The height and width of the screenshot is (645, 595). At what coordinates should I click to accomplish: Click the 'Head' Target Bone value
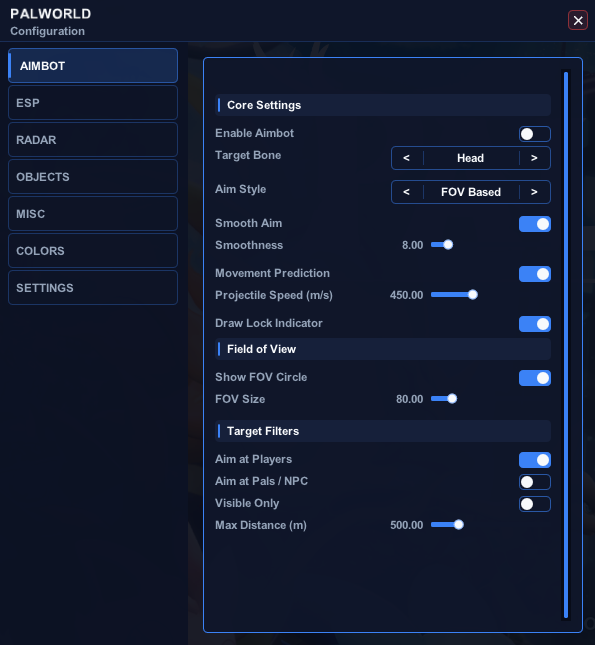click(470, 158)
